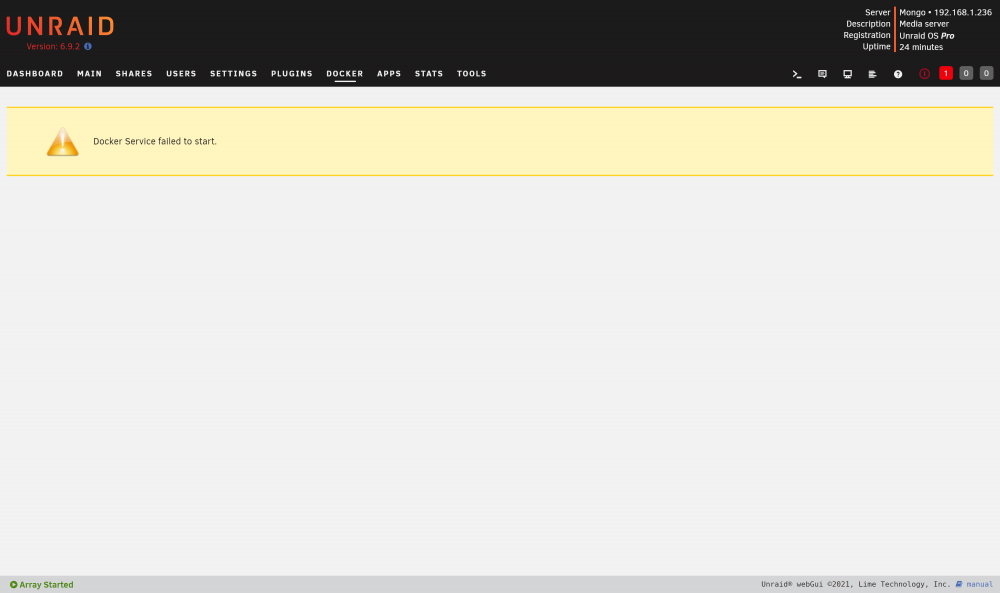The height and width of the screenshot is (593, 1000).
Task: Click the 'Array Started' status text
Action: point(47,585)
